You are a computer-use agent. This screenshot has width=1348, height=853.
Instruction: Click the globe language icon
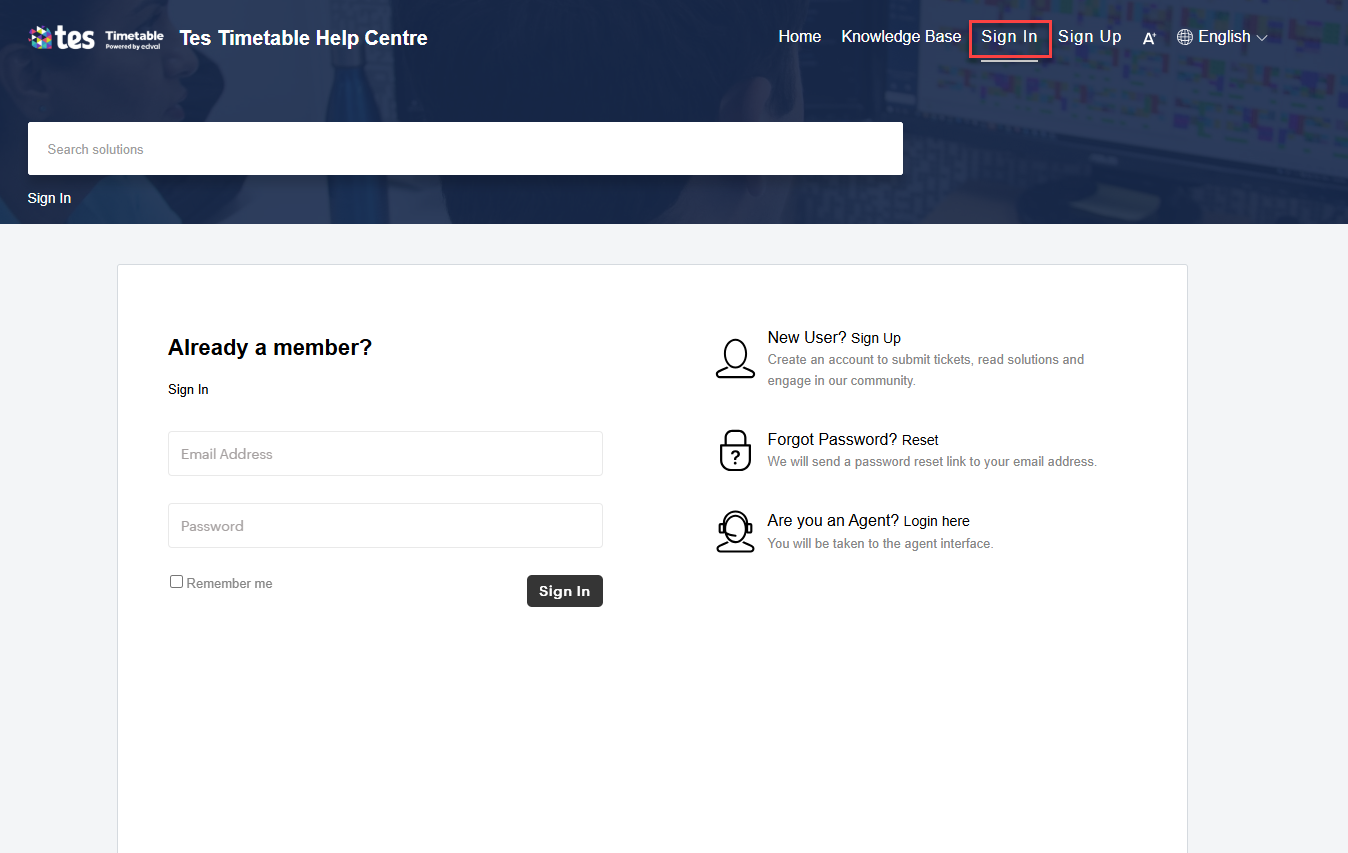[1185, 37]
